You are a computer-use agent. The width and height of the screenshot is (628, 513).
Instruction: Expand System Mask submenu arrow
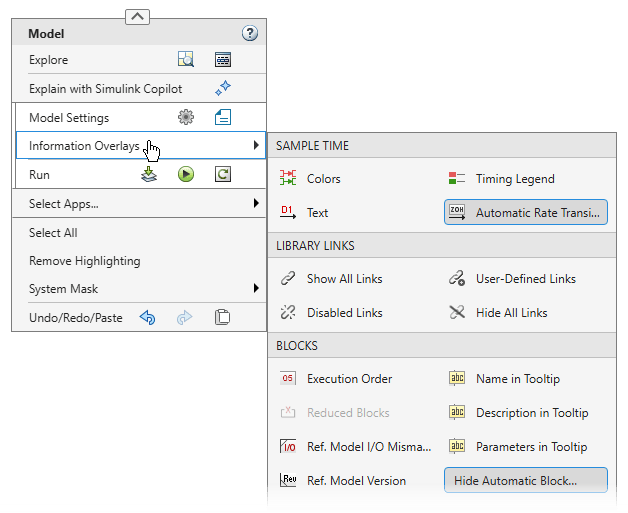coord(256,288)
